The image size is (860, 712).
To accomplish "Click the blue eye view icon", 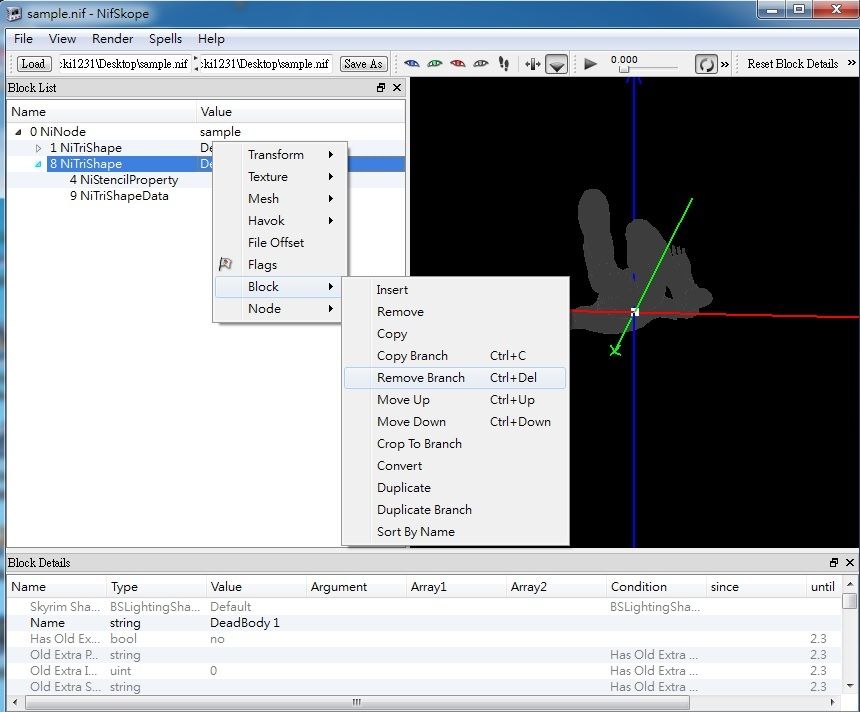I will pyautogui.click(x=412, y=64).
